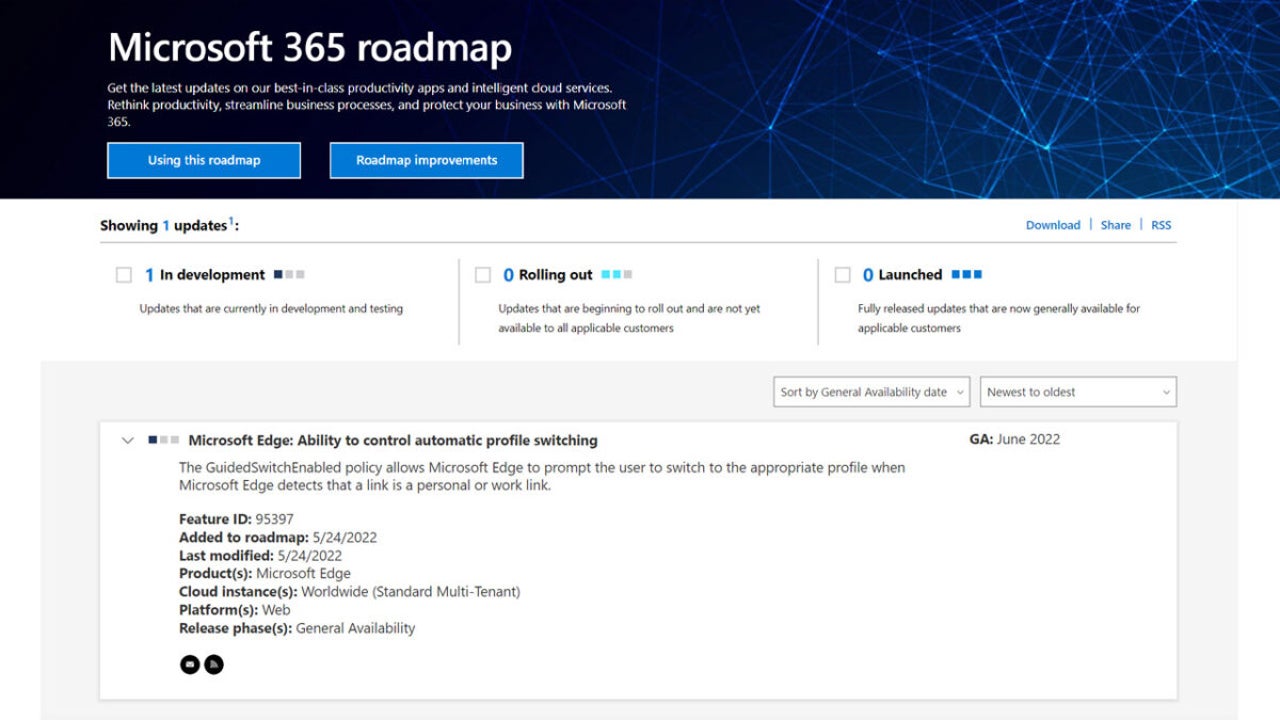This screenshot has height=720, width=1280.
Task: Open the Sort by General Availability date dropdown
Action: pyautogui.click(x=871, y=392)
